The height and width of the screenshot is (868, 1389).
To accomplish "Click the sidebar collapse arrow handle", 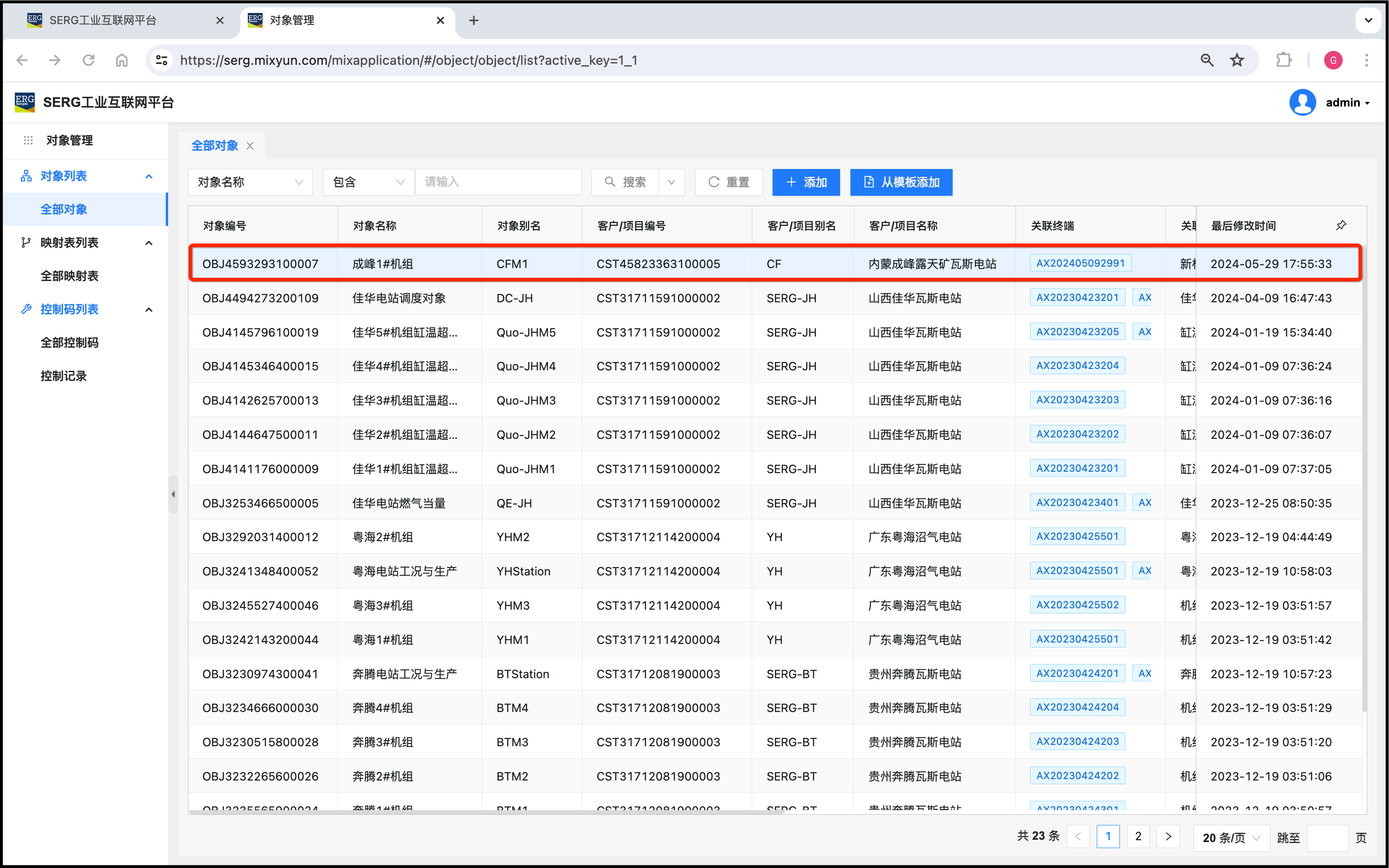I will [x=173, y=494].
